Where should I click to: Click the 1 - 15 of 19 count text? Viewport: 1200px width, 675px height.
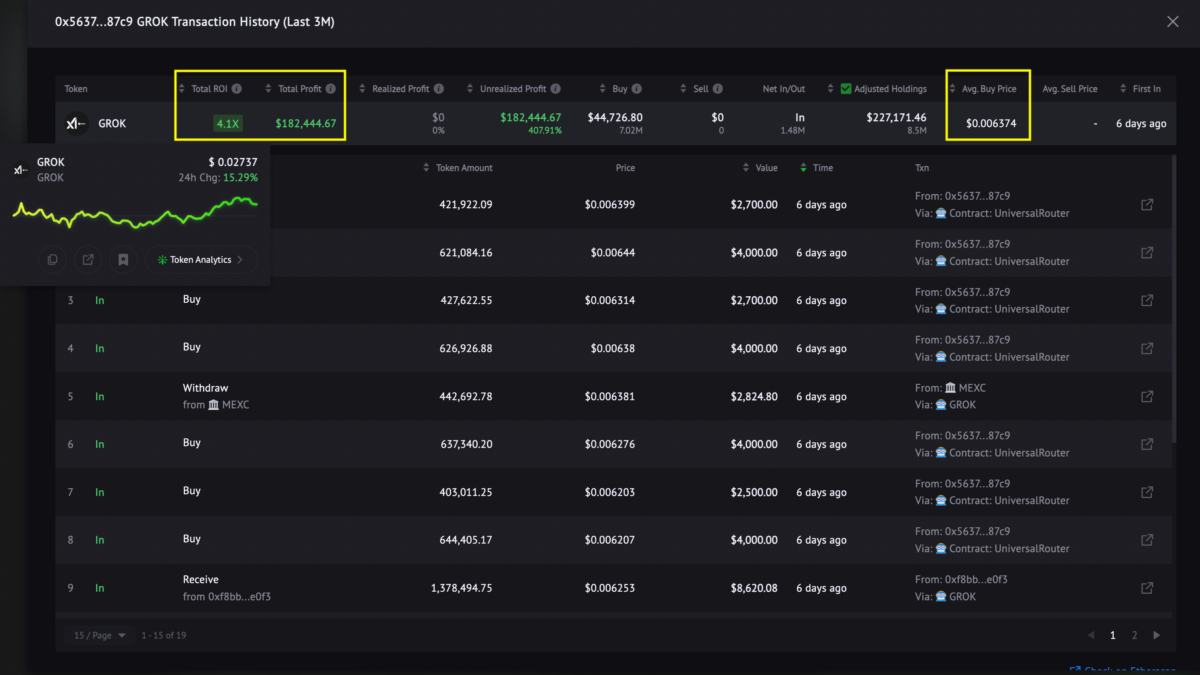[x=164, y=635]
